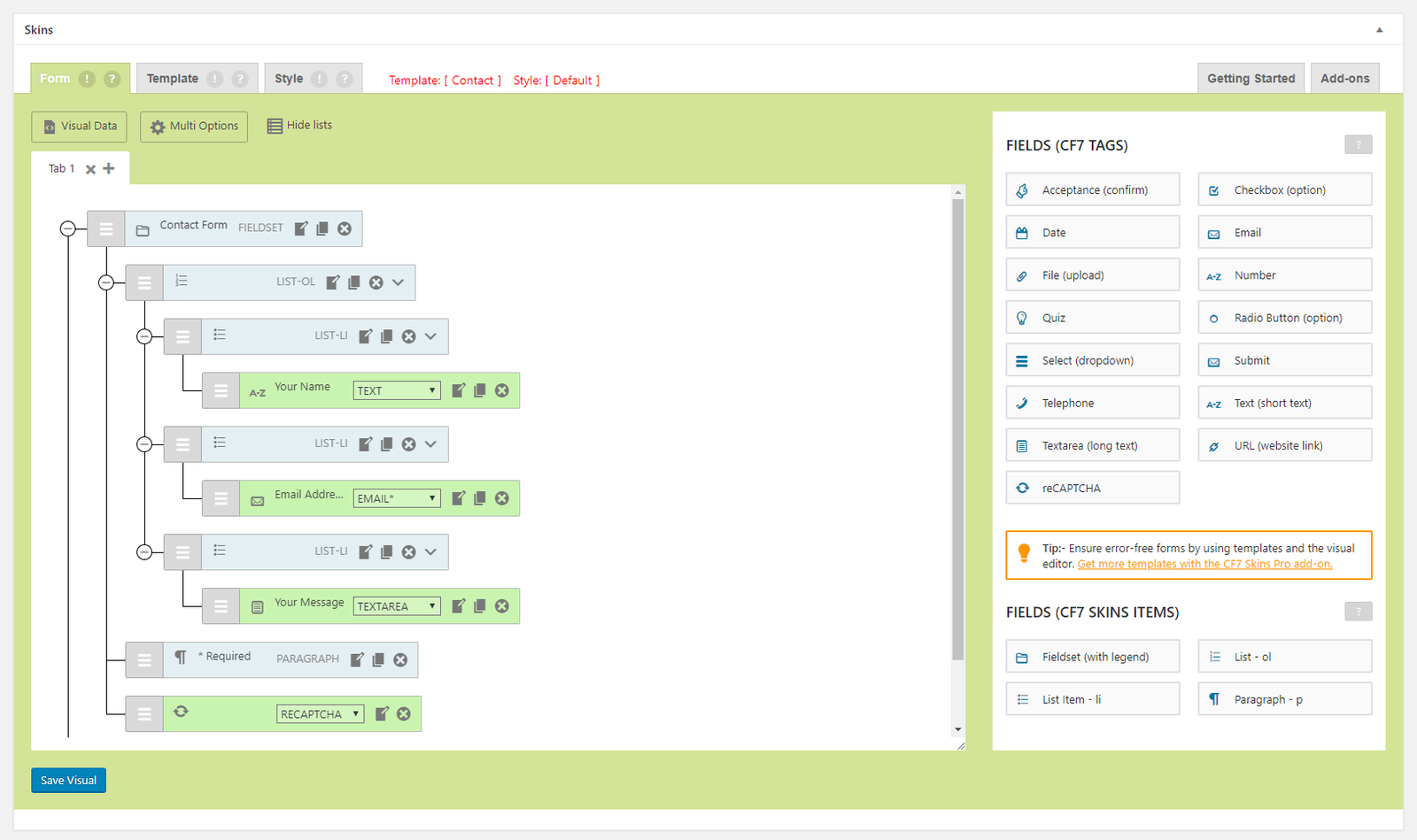
Task: Toggle Hide lists view
Action: point(299,126)
